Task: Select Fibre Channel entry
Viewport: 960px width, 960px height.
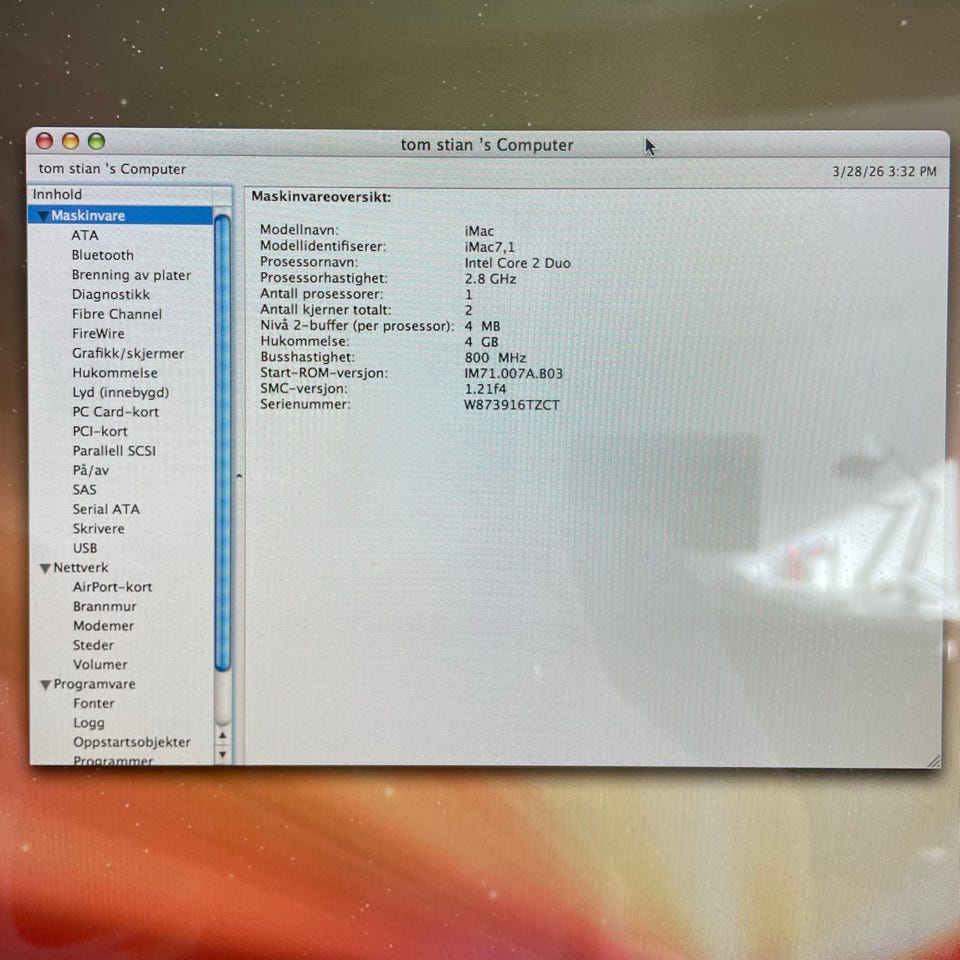Action: [117, 314]
